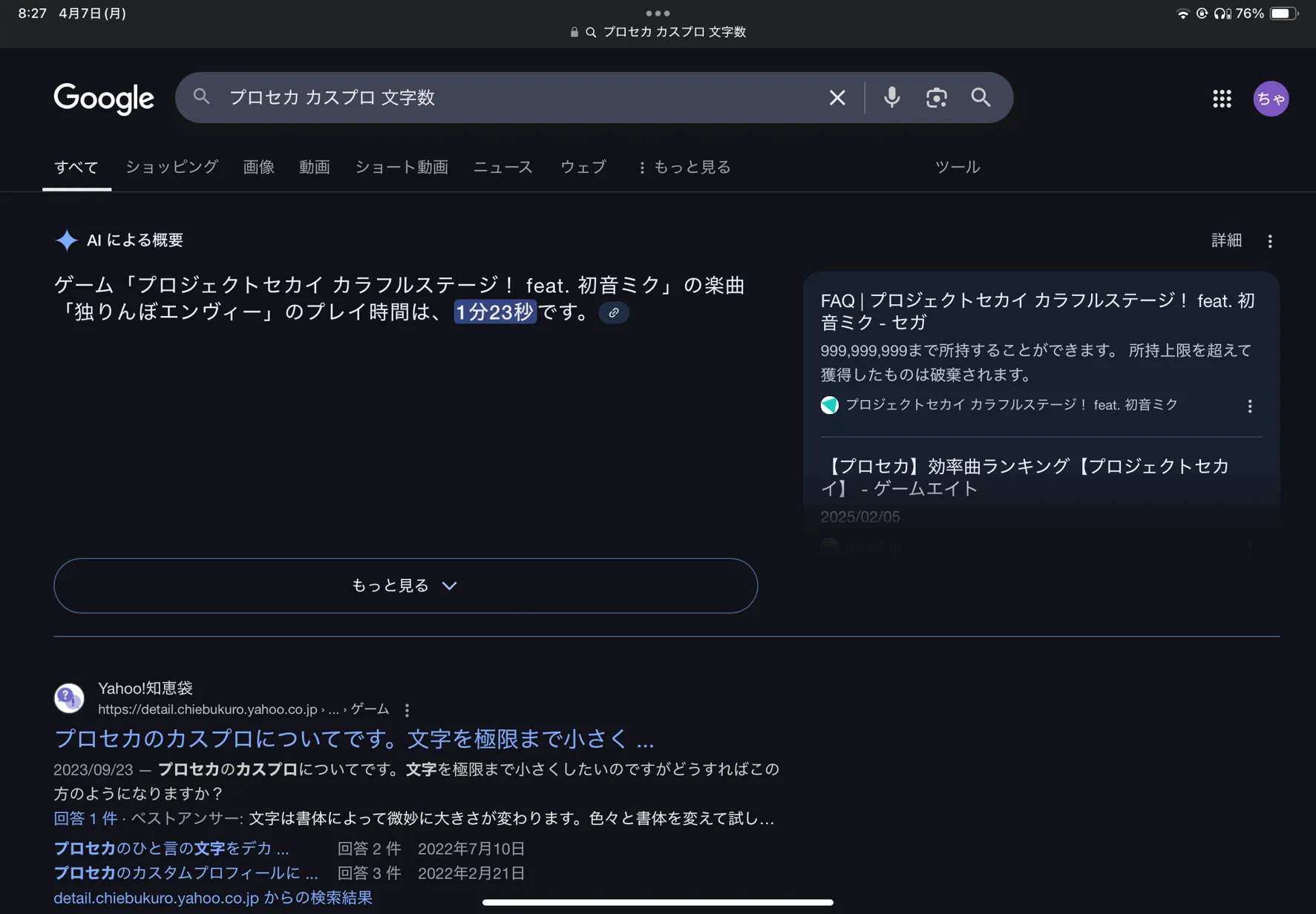
Task: Open options for the セガ FAQ source
Action: 1250,406
